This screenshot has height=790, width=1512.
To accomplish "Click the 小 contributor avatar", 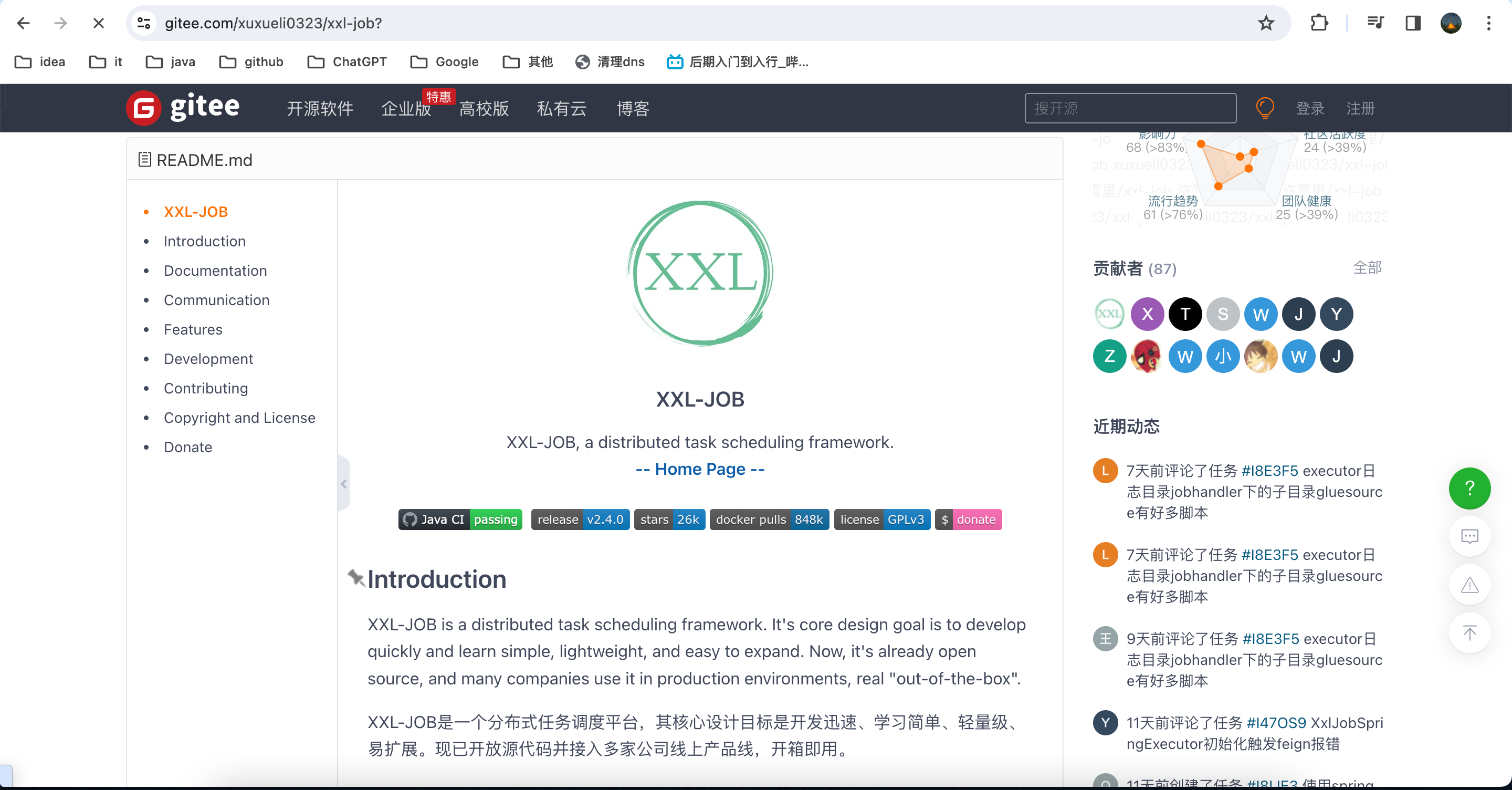I will [x=1223, y=356].
